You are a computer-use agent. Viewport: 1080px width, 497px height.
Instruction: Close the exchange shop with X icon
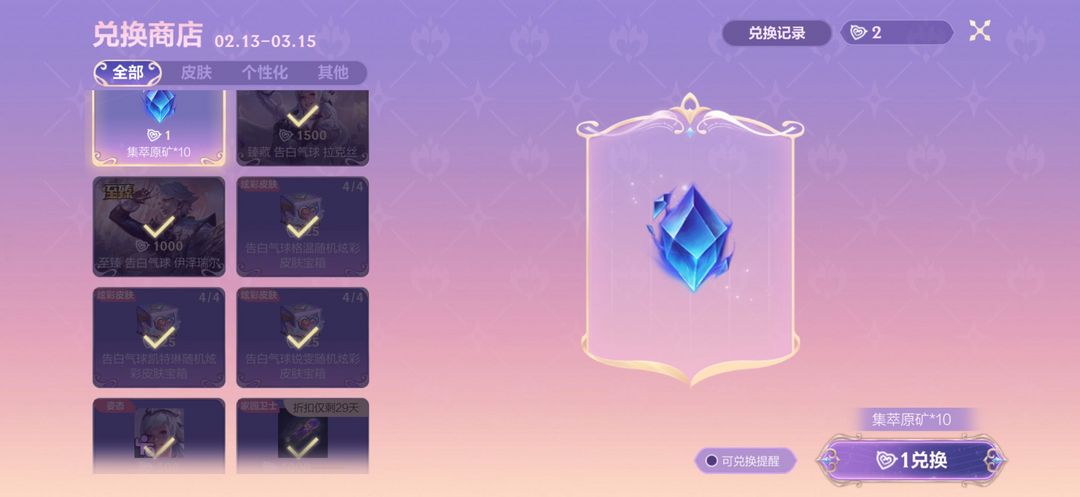pos(979,31)
